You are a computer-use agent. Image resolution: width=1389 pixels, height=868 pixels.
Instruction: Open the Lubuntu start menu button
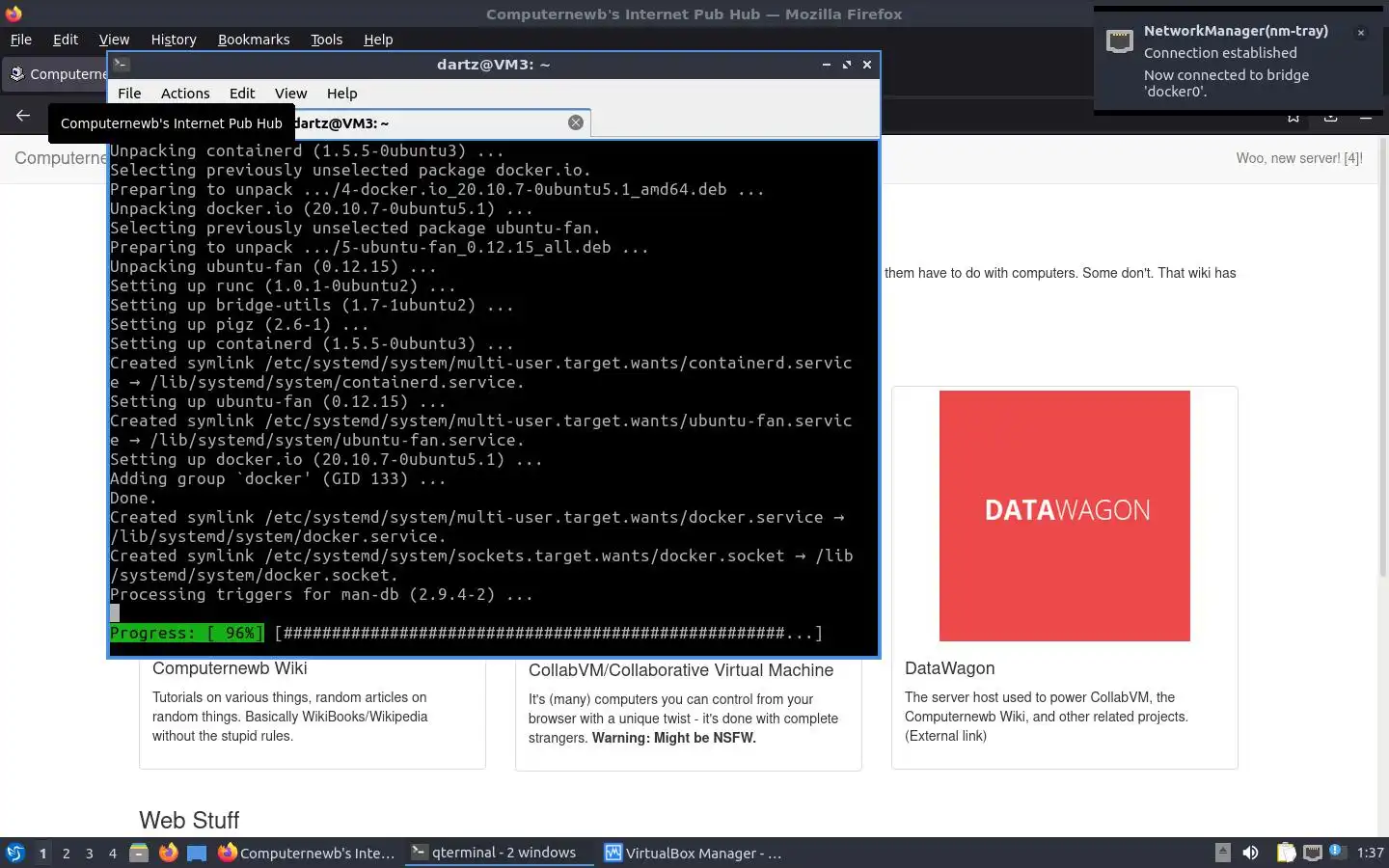point(15,853)
